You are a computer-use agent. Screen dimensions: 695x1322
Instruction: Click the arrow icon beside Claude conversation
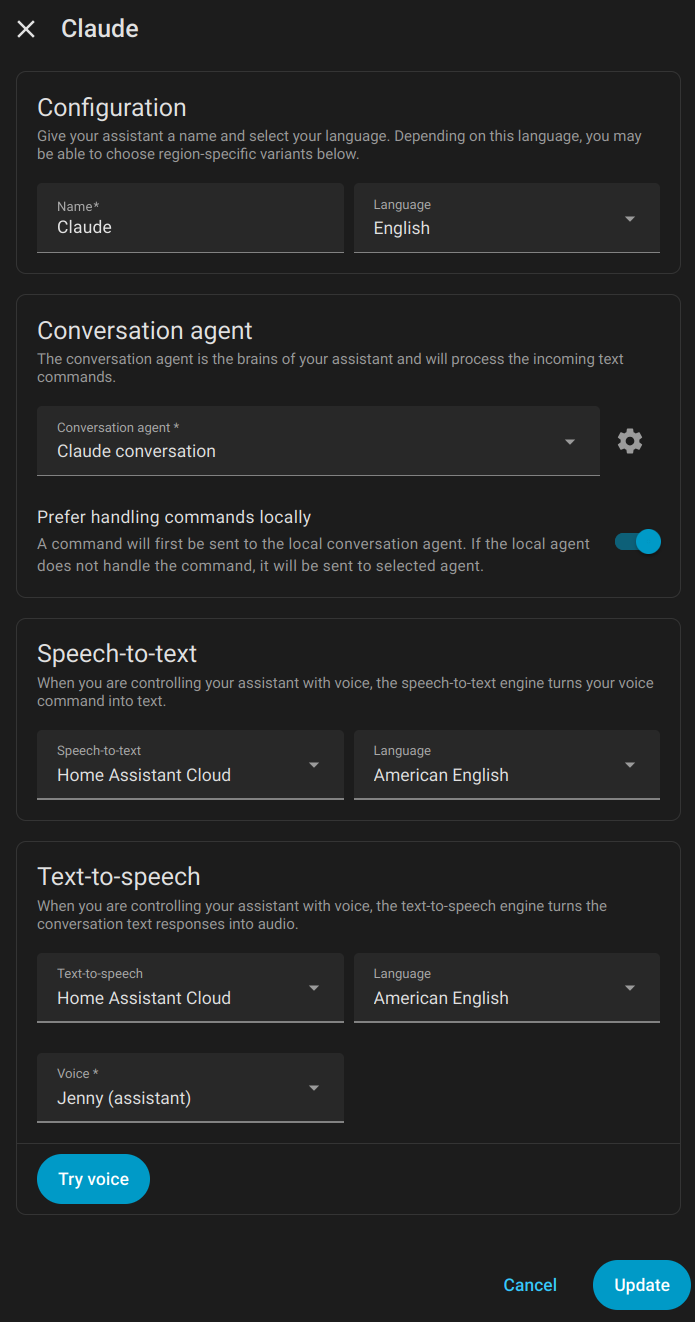tap(570, 442)
